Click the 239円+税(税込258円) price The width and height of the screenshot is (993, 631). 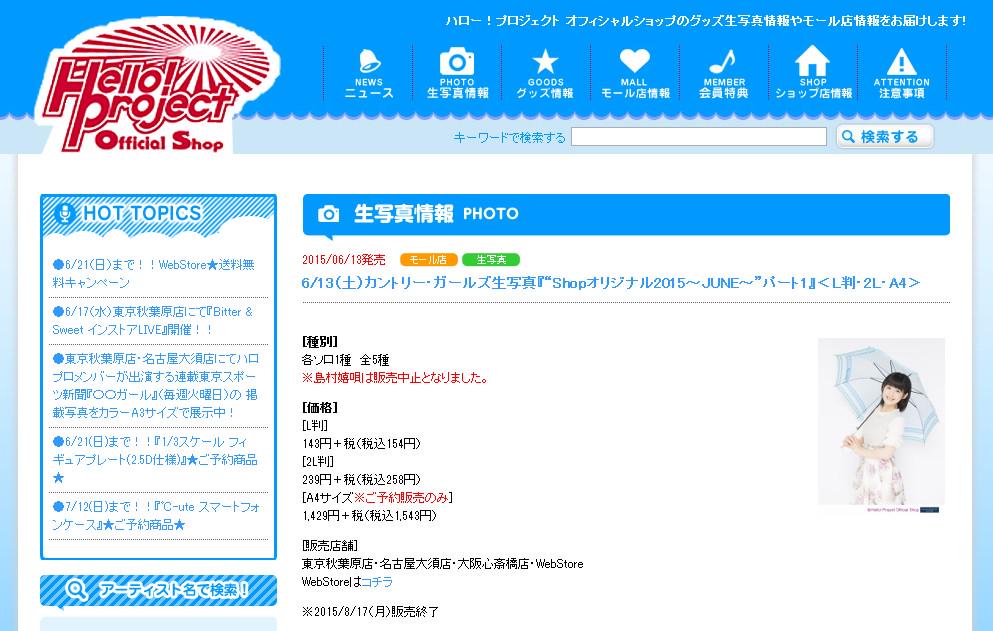tap(361, 480)
